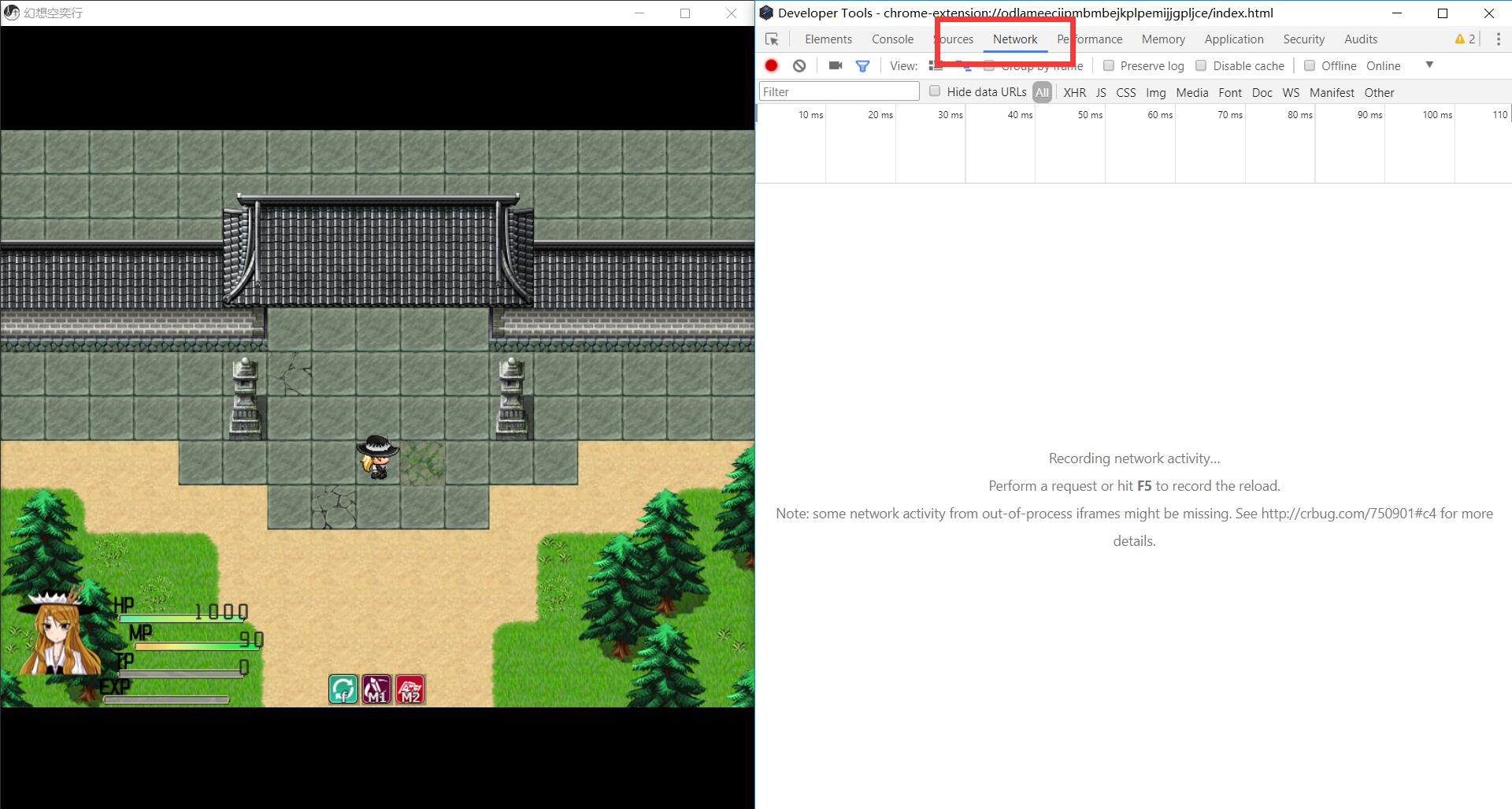Filter requests by CSS type
Screen dimensions: 1512x809
[1126, 92]
